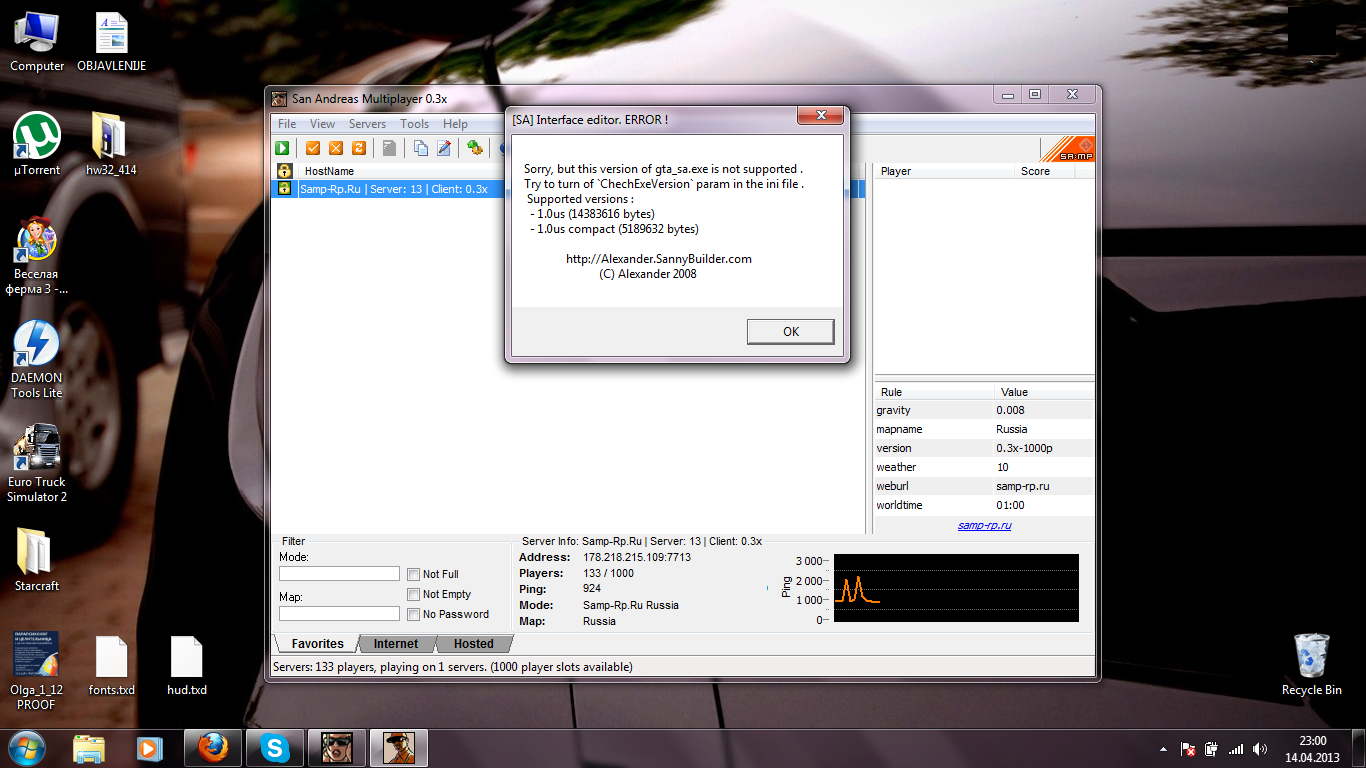Select the hud.txd file icon
This screenshot has height=768, width=1366.
(186, 666)
